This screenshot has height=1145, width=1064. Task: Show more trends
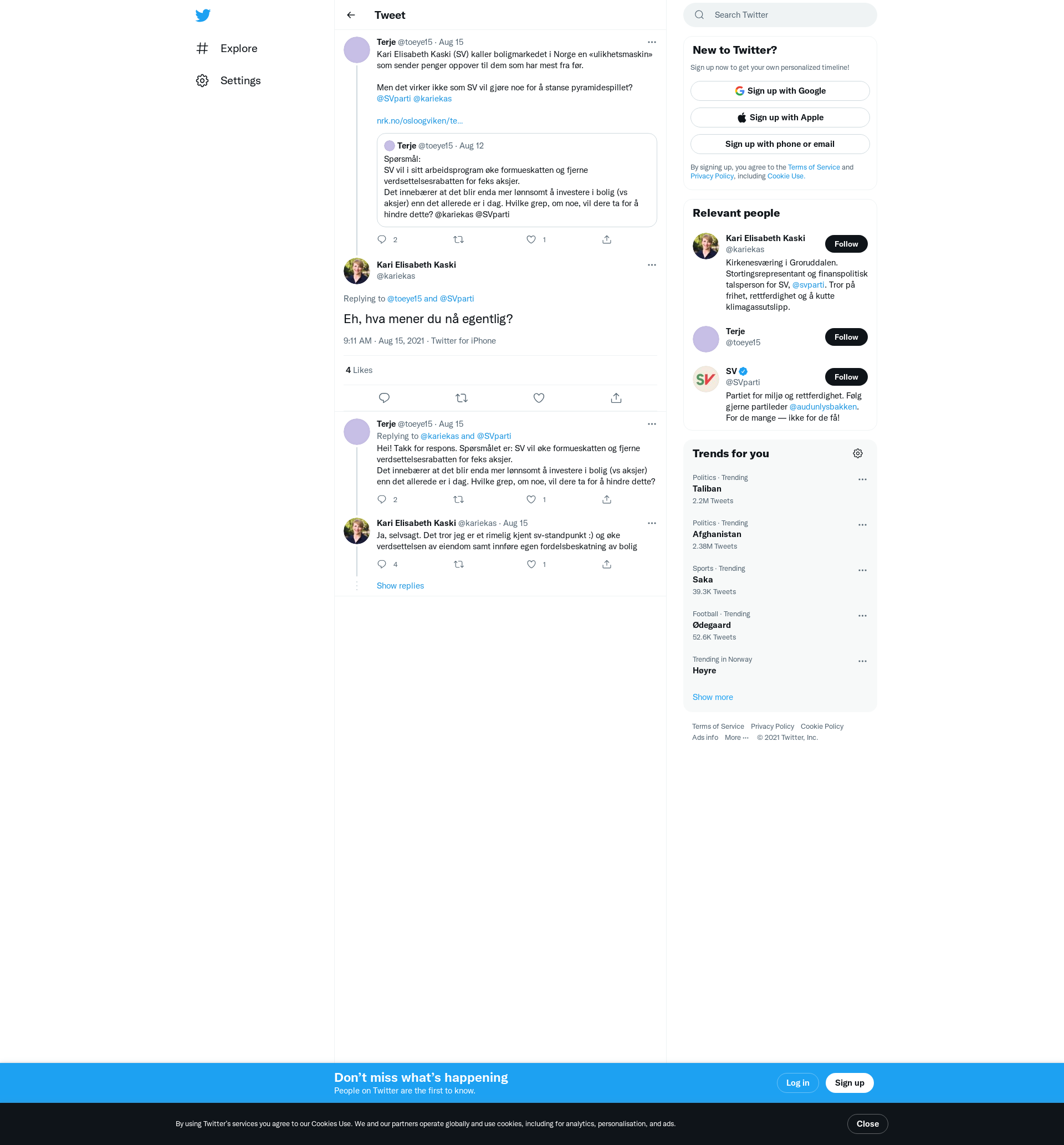pos(712,697)
